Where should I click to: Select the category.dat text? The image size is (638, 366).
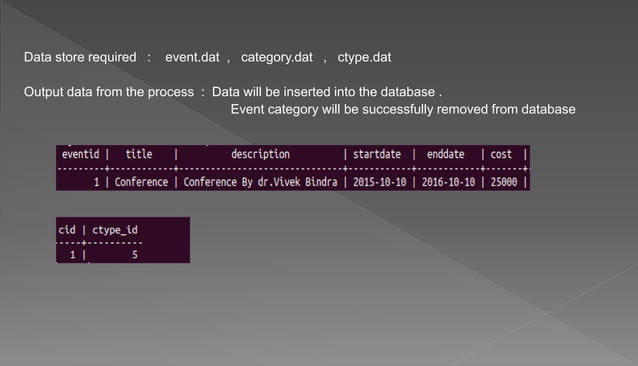277,57
